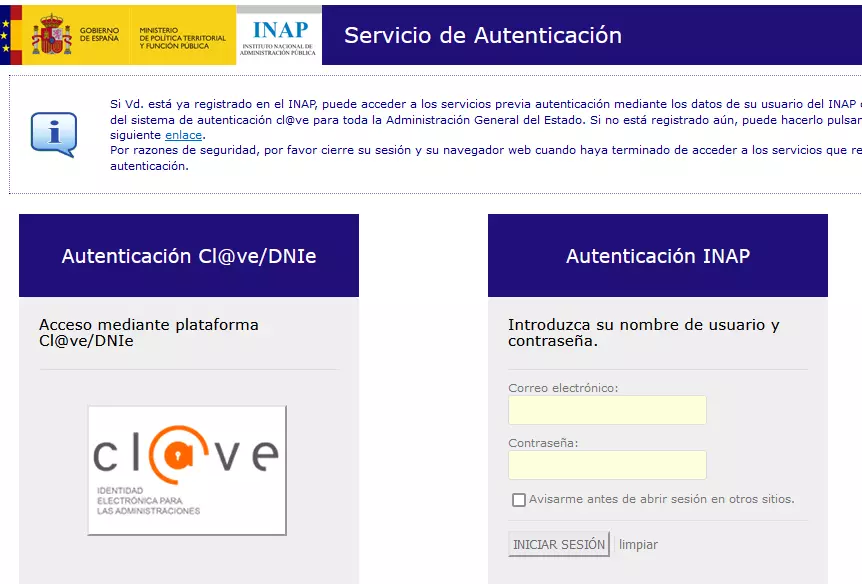862x584 pixels.
Task: Click the 'Contraseña:' label
Action: pos(543,443)
